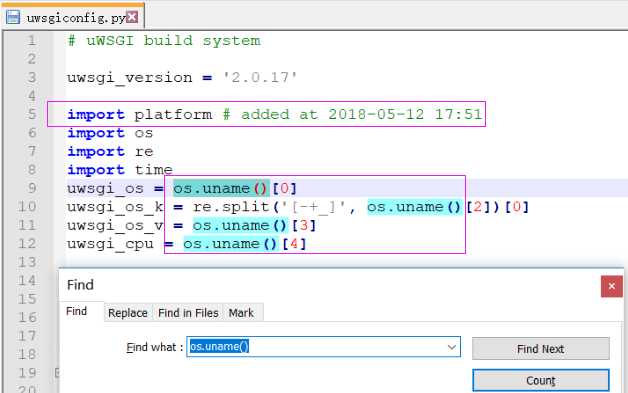Click 'import re' on line 7
628x393 pixels.
(x=110, y=151)
